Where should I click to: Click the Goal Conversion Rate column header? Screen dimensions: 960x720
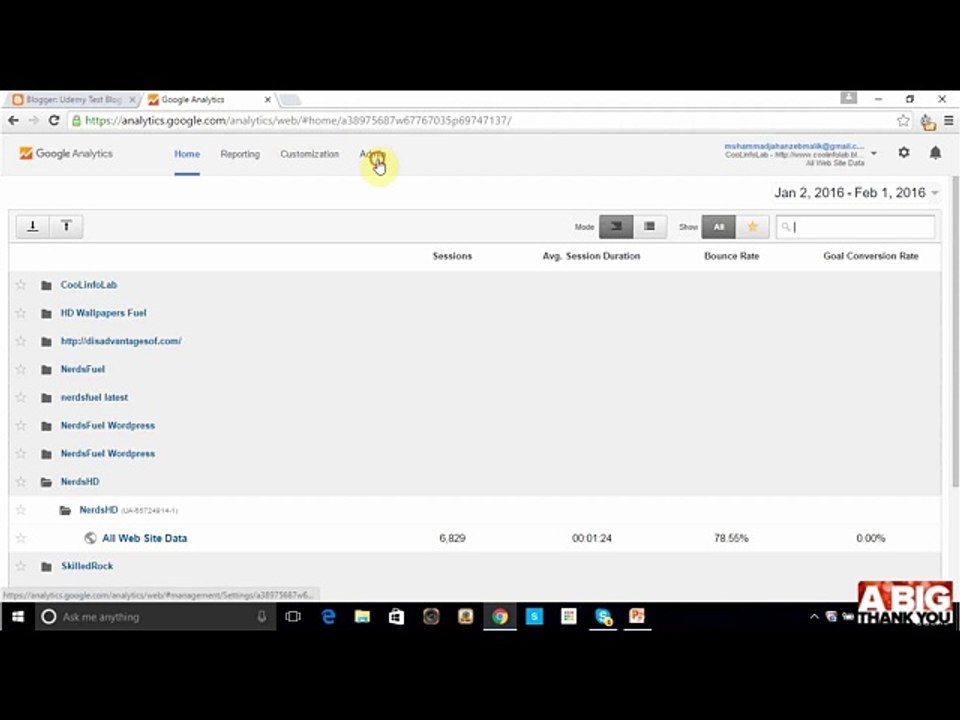(x=871, y=256)
